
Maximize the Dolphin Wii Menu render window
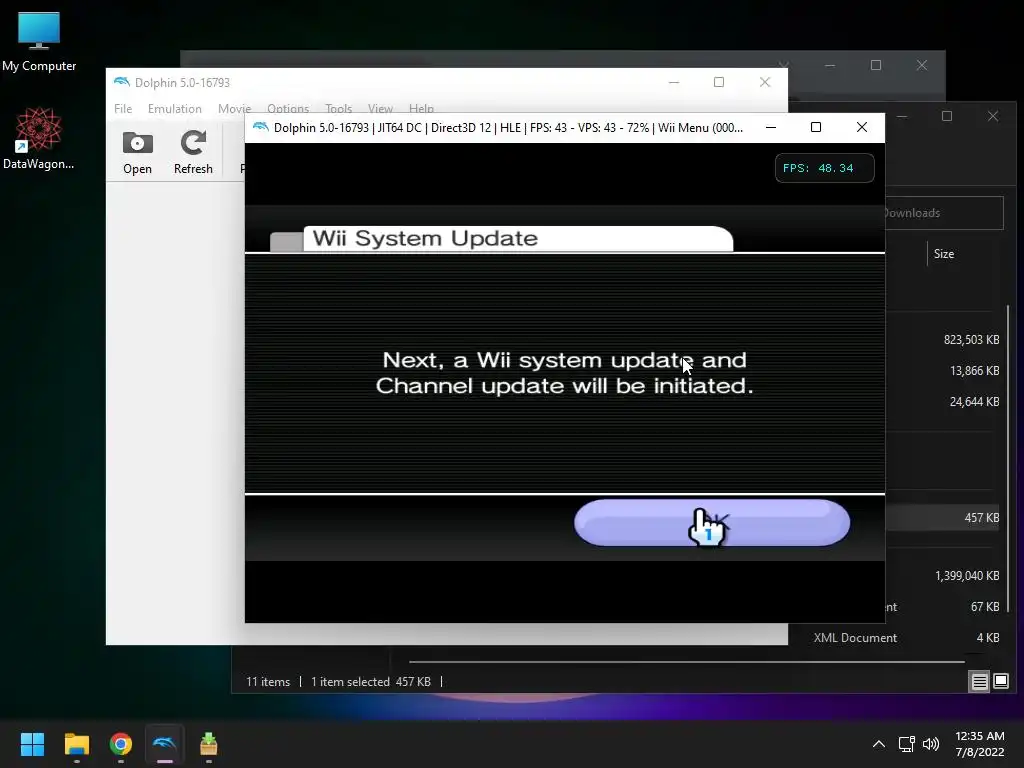[816, 127]
